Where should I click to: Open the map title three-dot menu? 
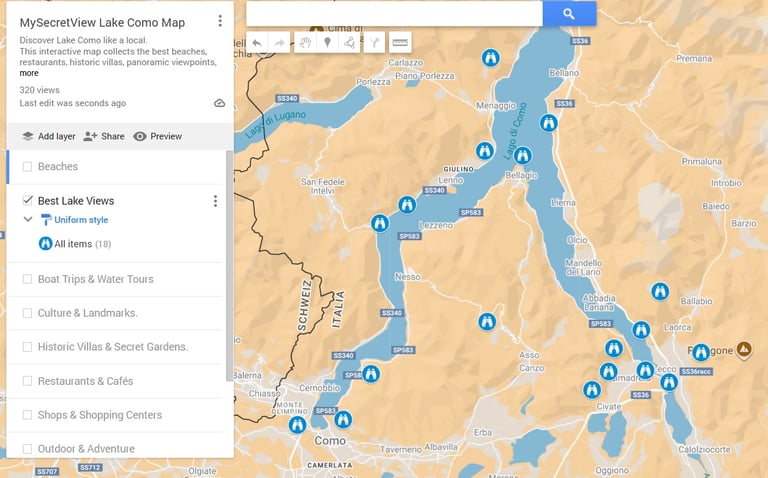pos(220,21)
